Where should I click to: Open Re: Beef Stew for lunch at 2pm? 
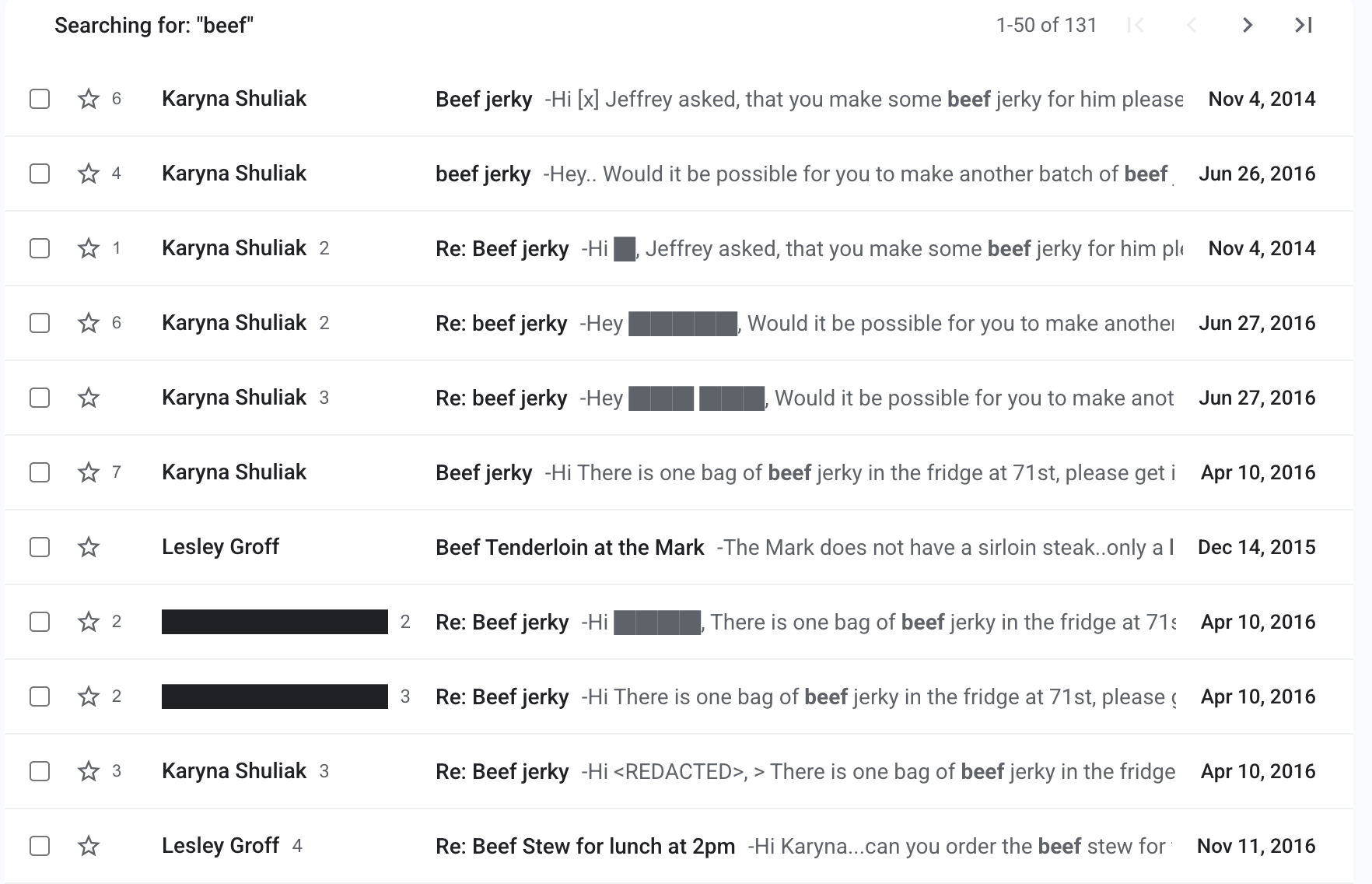tap(585, 846)
